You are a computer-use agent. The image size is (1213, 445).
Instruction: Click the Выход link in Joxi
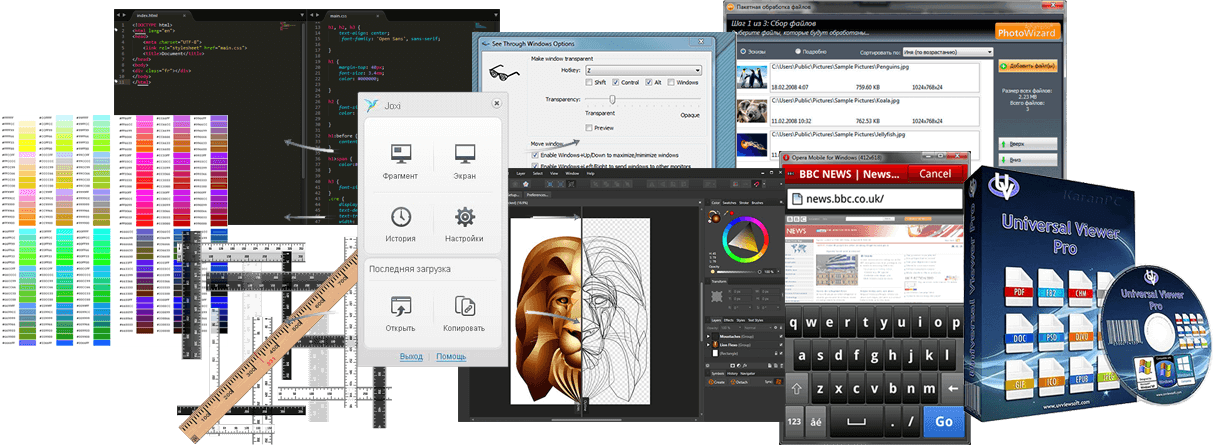point(411,356)
